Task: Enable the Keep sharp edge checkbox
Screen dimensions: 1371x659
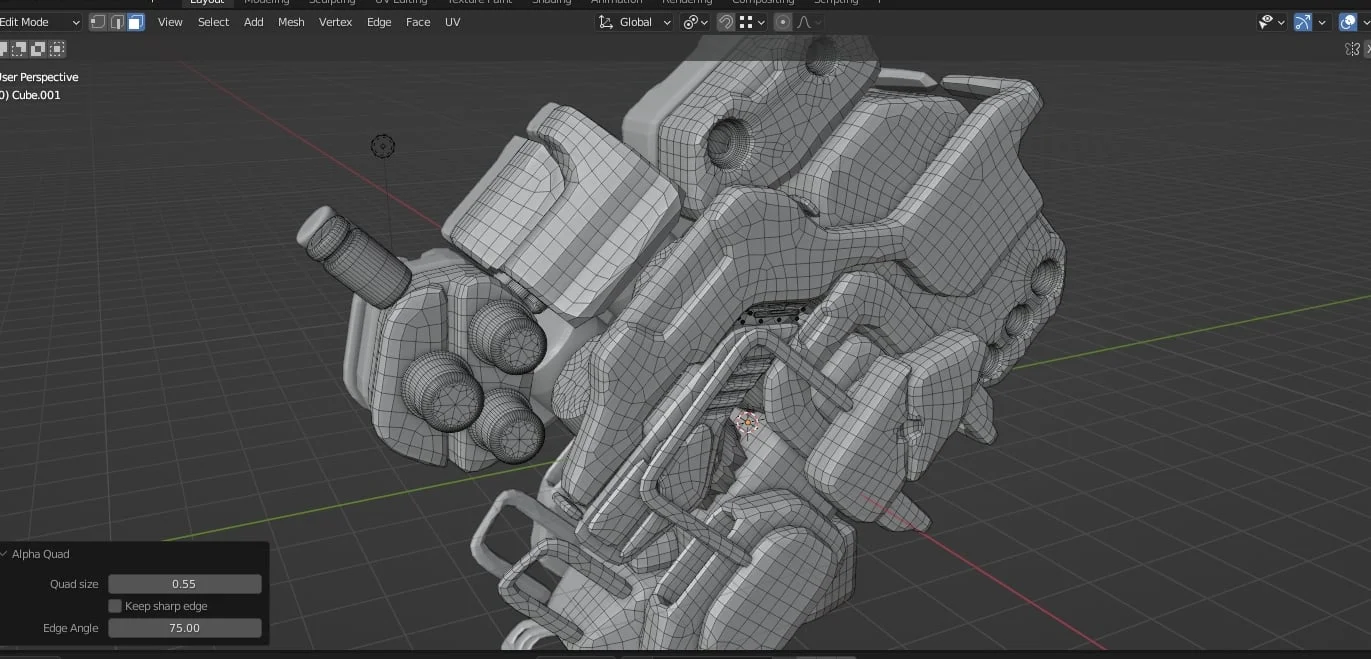Action: point(115,606)
